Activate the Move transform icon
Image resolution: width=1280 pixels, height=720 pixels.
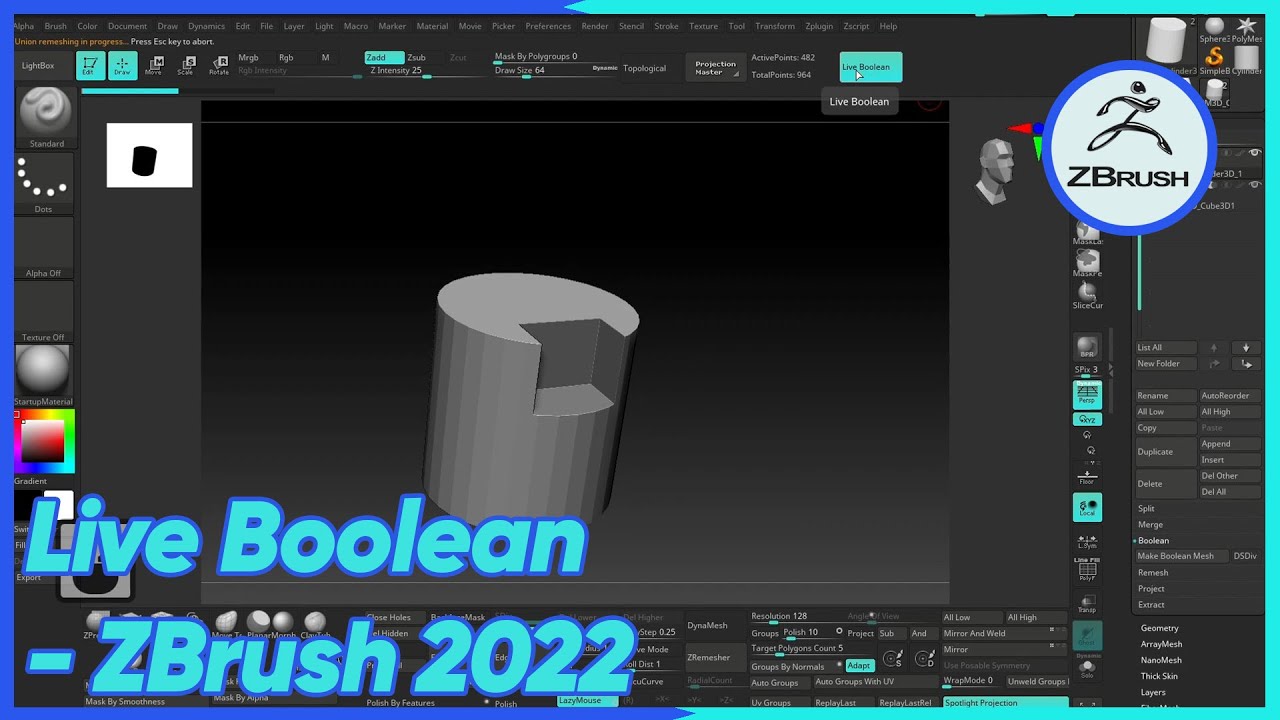[154, 66]
